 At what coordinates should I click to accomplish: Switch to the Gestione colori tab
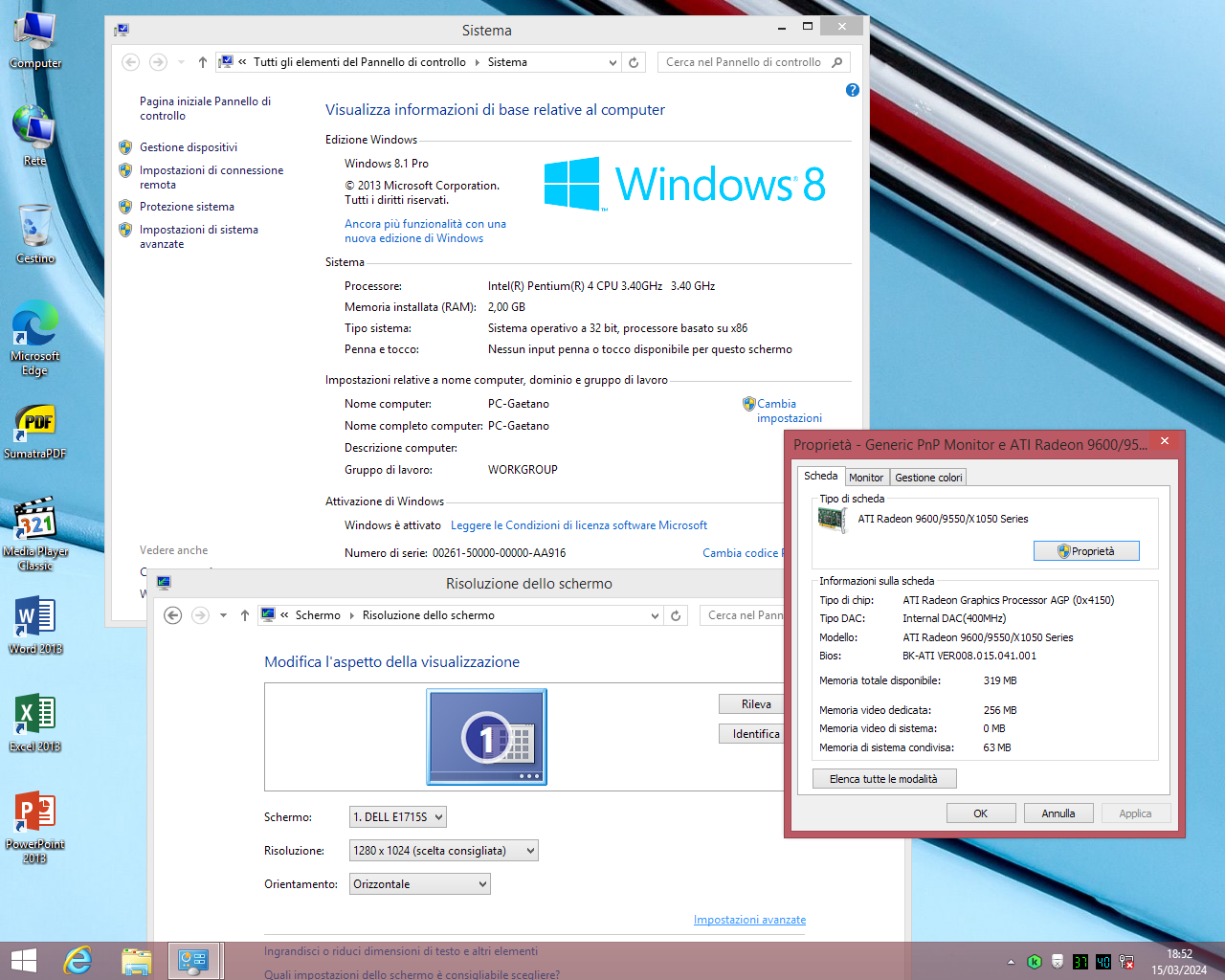(928, 478)
